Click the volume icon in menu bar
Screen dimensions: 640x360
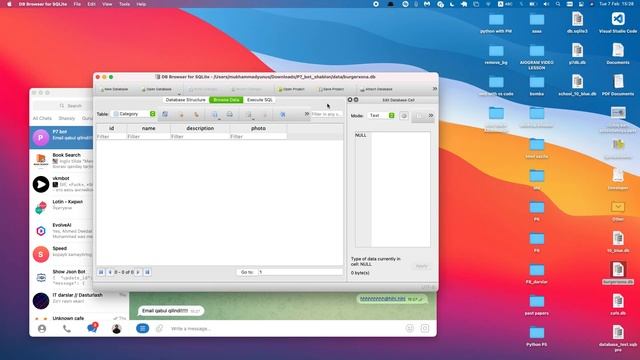546,4
